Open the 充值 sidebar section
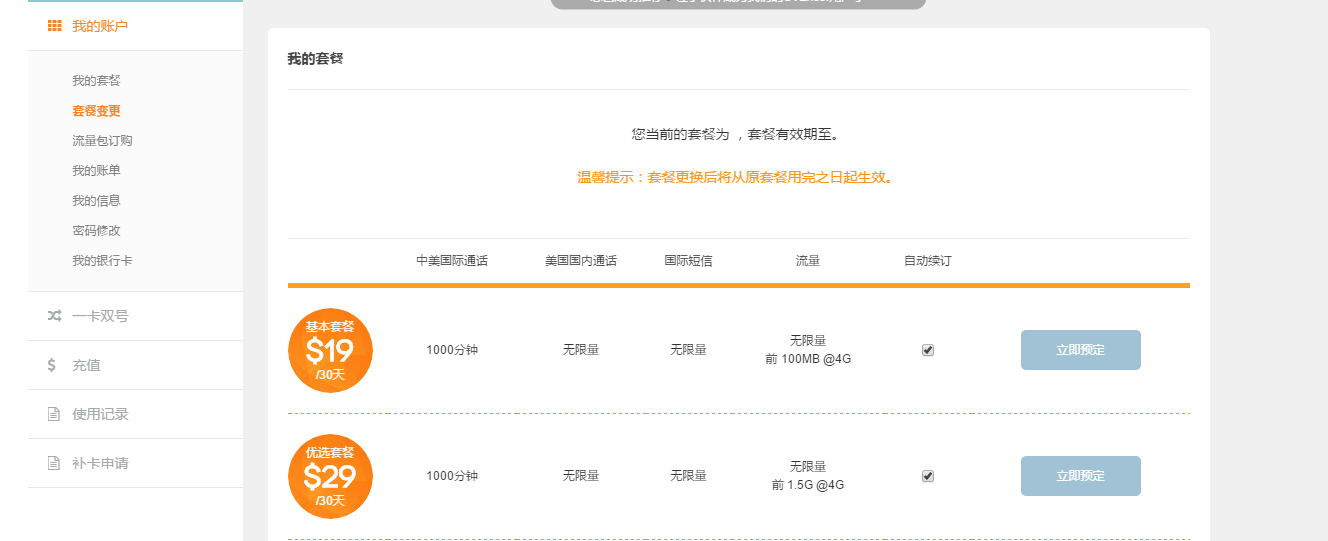Screen dimensions: 1328x541 pyautogui.click(x=86, y=365)
